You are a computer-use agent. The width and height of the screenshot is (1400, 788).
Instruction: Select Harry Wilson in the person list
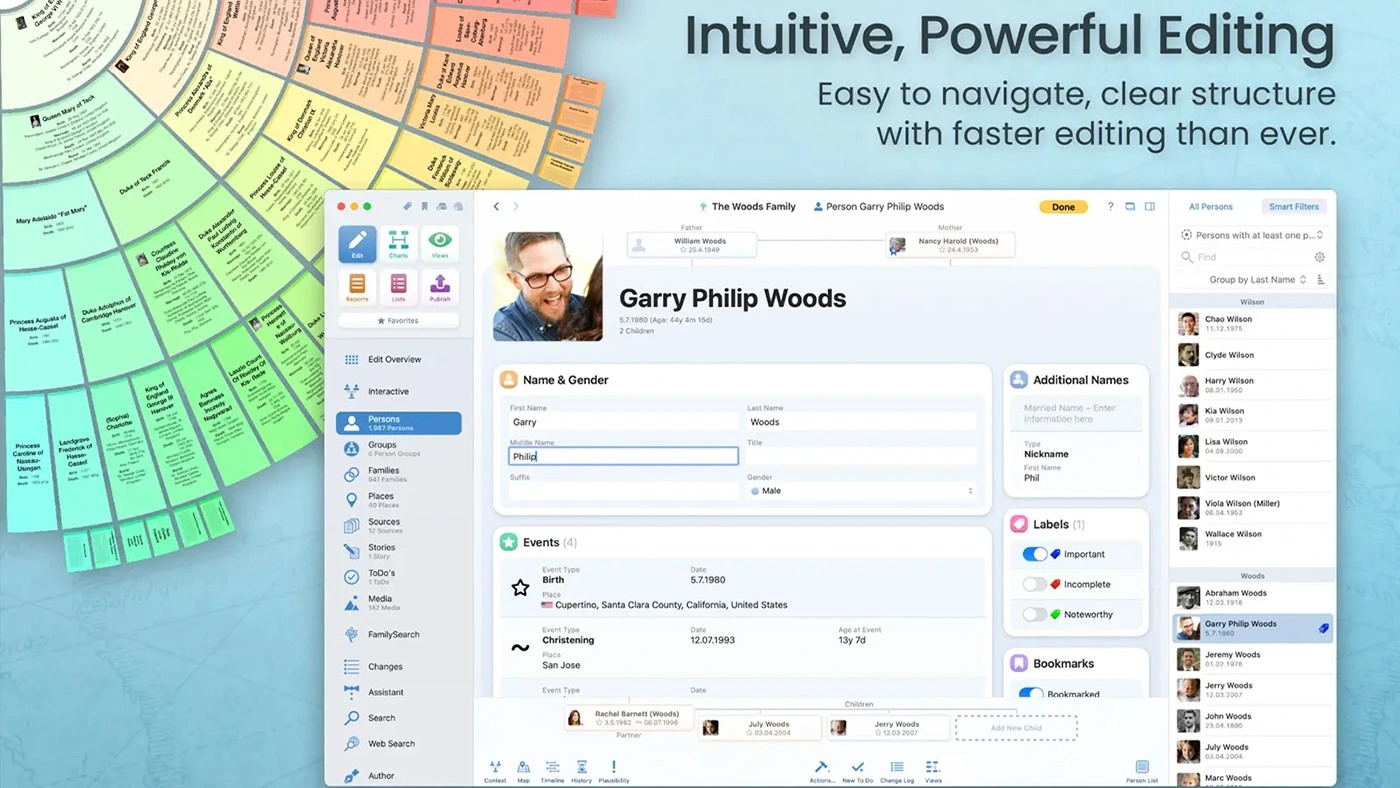pos(1229,385)
